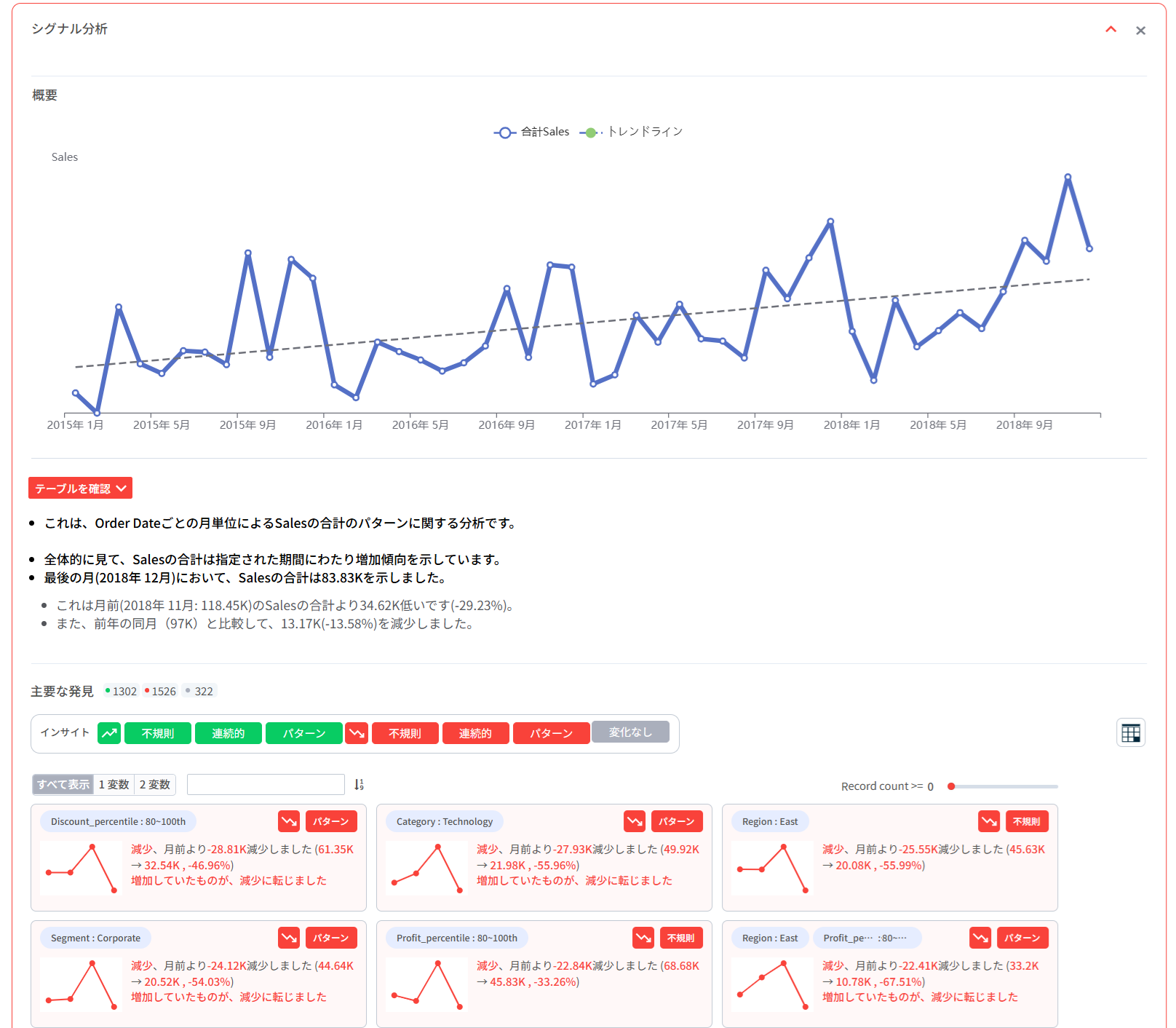Click the gray 322 count badge
The image size is (1176, 1028).
coord(199,691)
